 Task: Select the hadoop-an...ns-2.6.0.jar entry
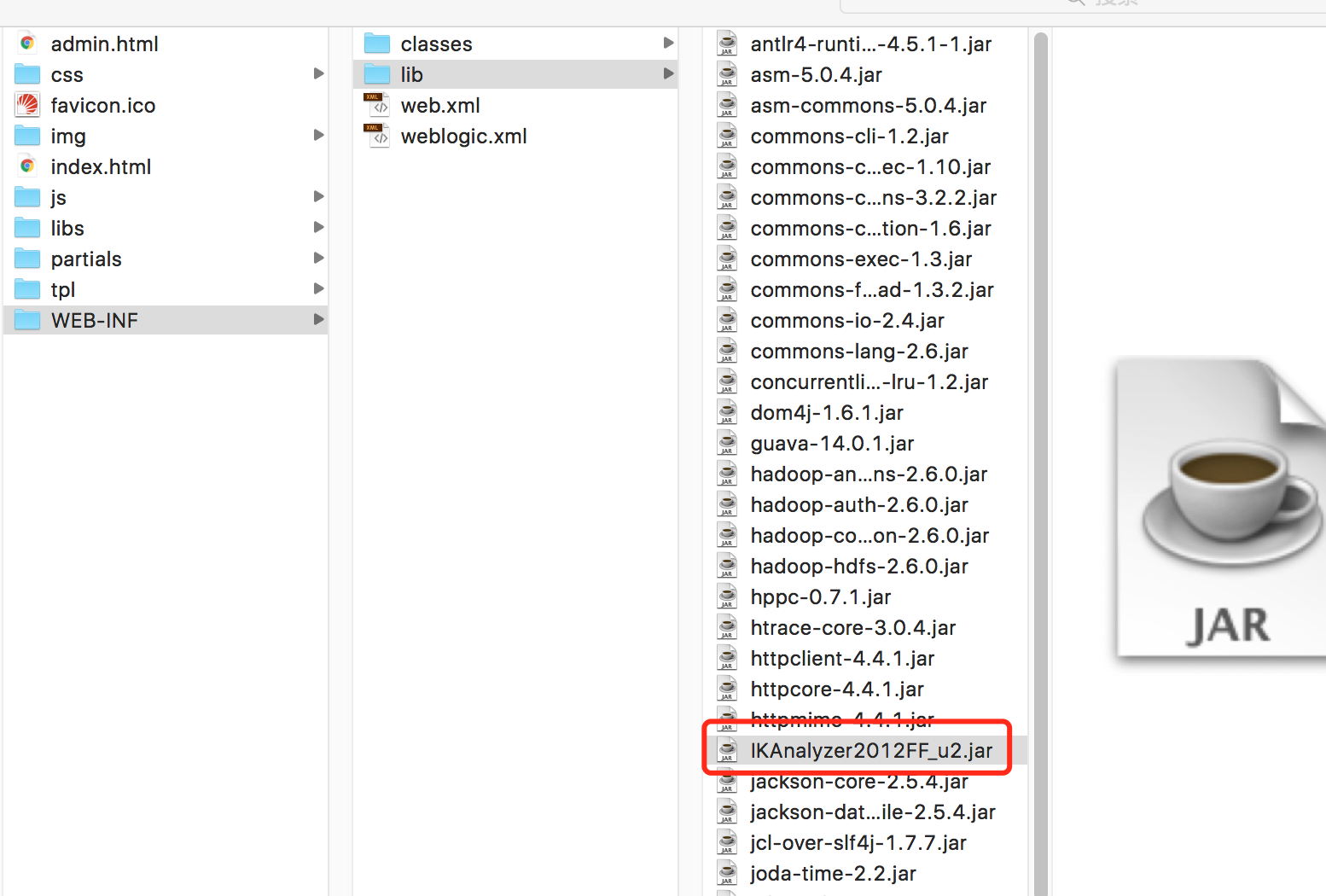[x=869, y=474]
